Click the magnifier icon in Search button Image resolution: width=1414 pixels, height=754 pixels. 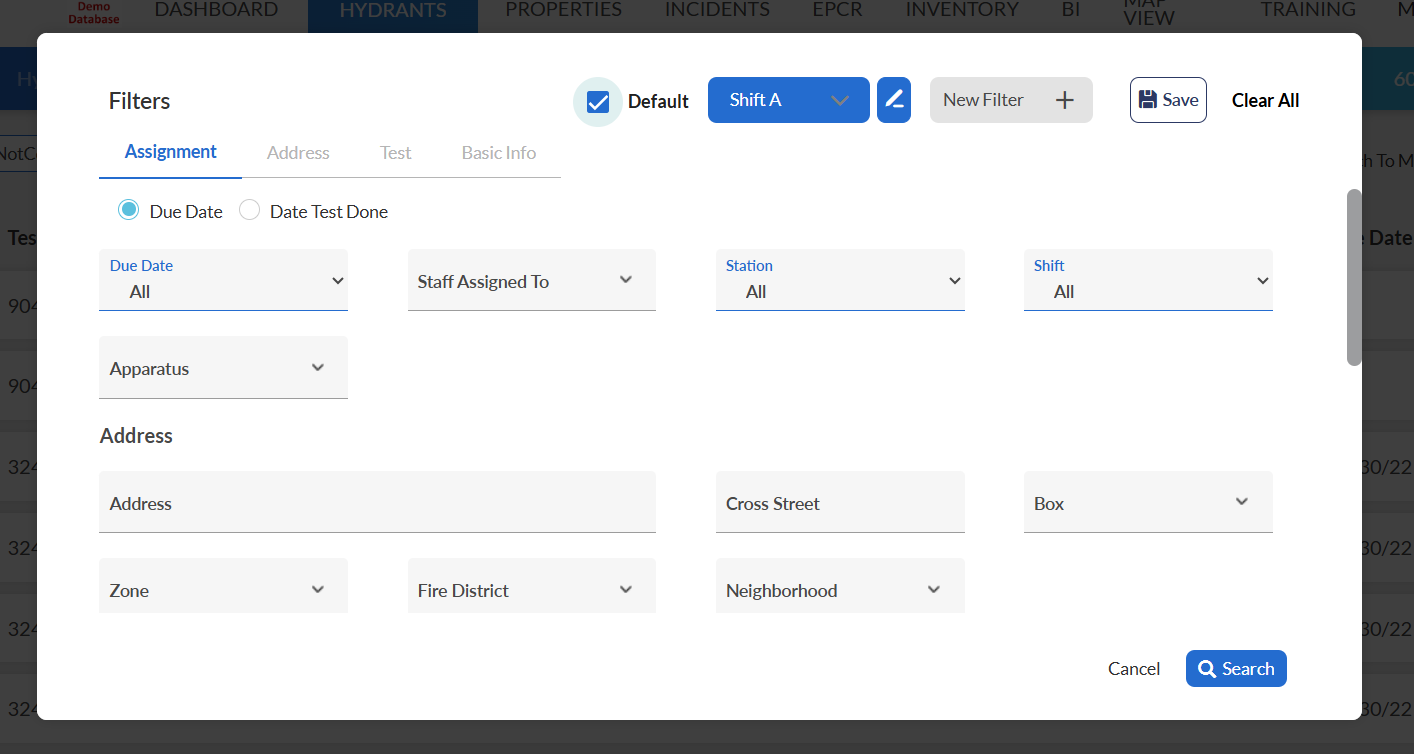[1207, 669]
